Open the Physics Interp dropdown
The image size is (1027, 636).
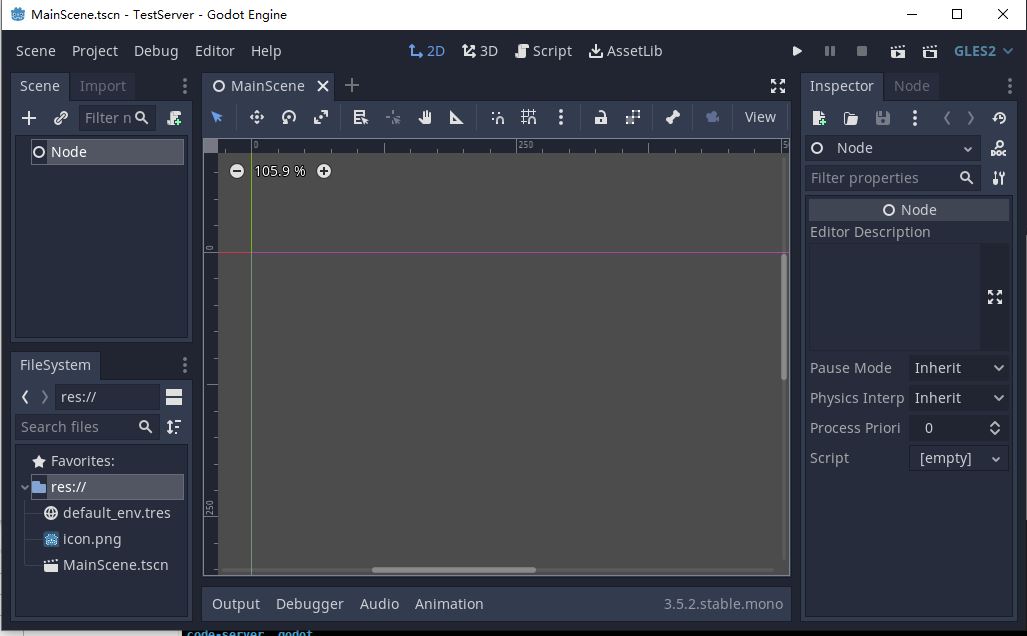coord(958,398)
